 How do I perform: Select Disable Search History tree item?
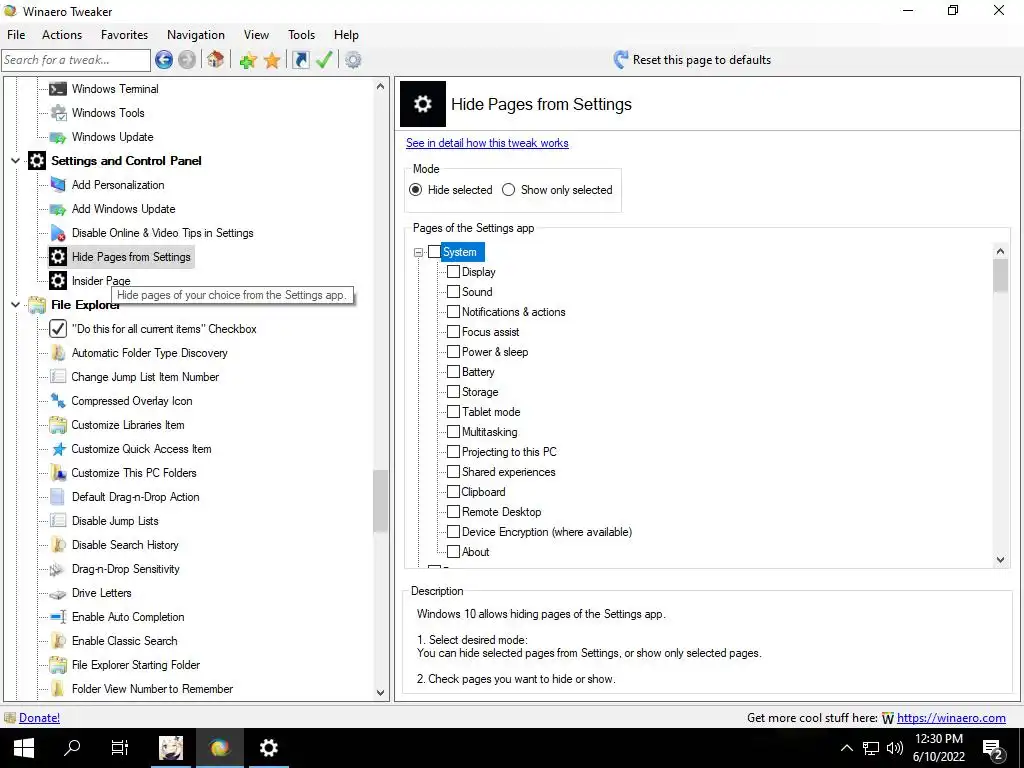point(125,545)
